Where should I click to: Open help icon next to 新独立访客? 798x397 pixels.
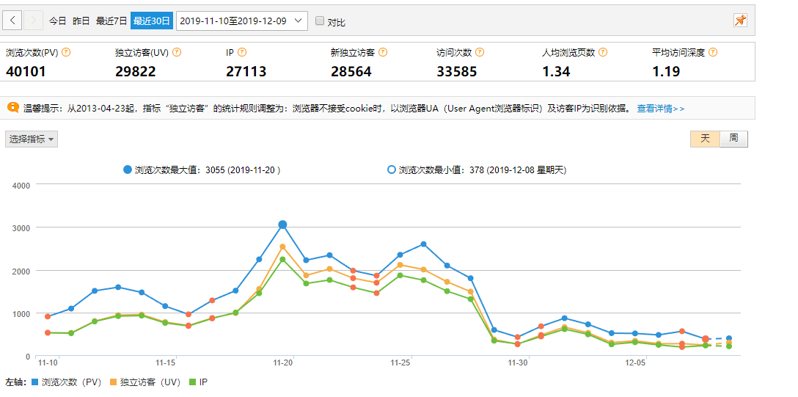pos(383,52)
